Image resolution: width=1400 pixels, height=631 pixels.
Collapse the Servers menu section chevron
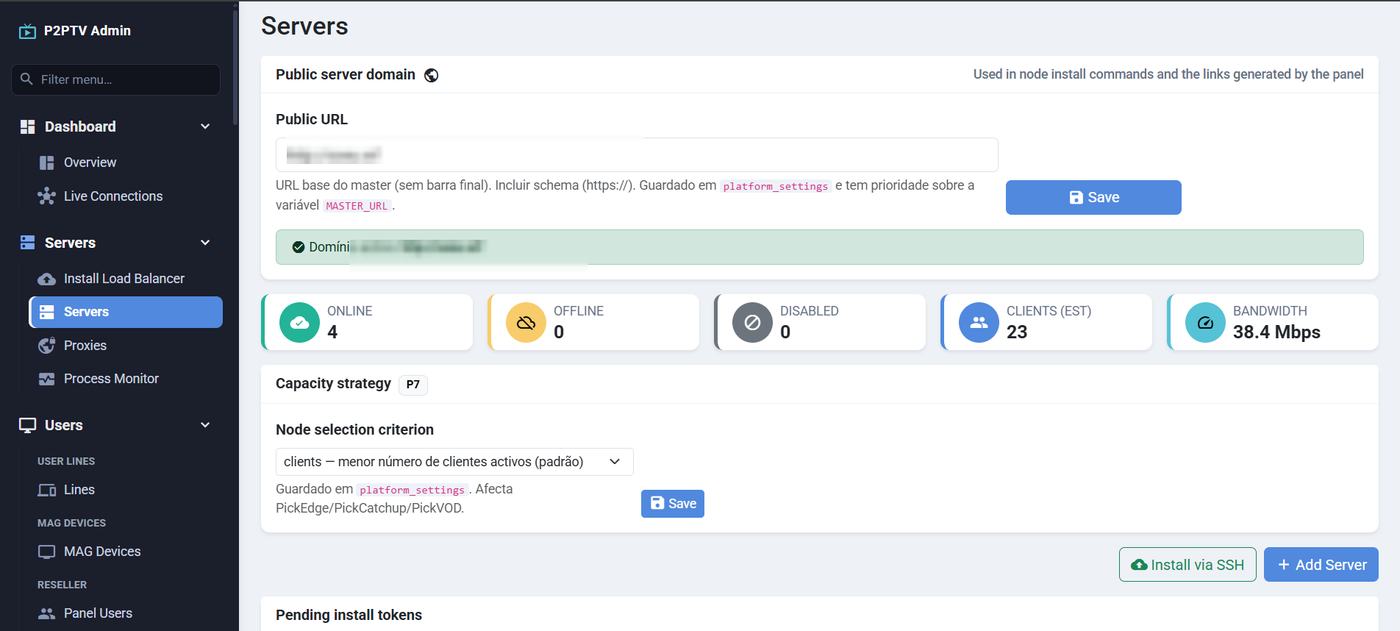tap(205, 243)
